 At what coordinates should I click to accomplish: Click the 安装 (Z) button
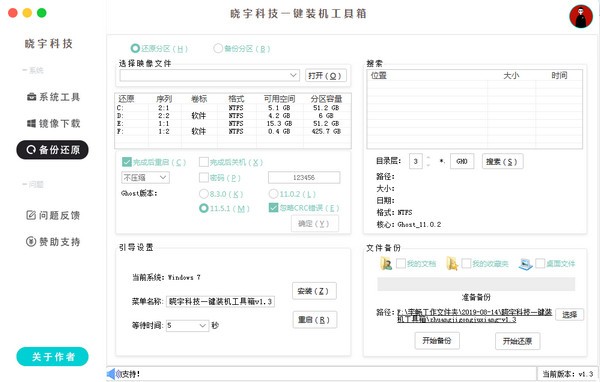click(314, 291)
